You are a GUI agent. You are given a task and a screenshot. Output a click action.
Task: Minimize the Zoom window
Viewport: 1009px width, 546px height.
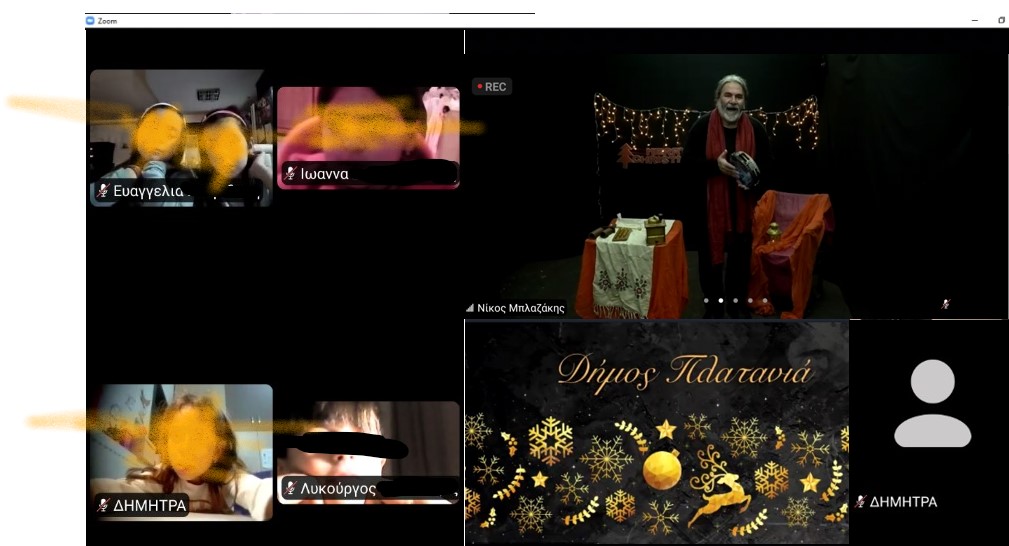point(975,20)
